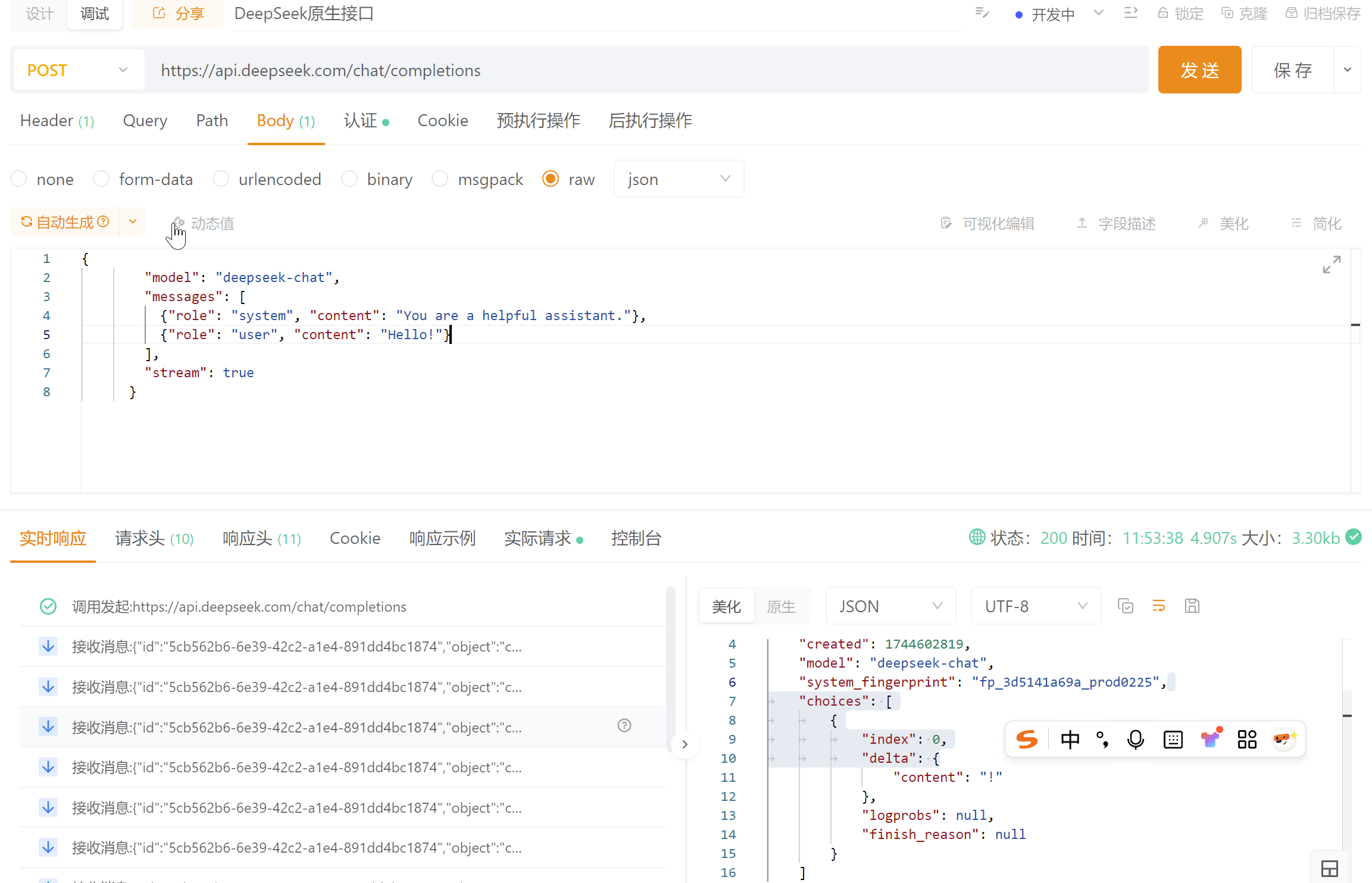Click the 发送 send button

tap(1199, 70)
